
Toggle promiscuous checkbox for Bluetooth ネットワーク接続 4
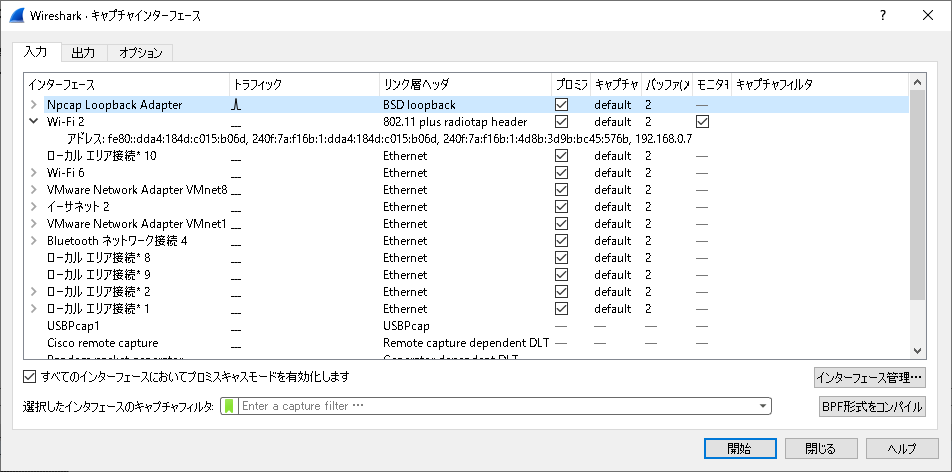click(562, 241)
